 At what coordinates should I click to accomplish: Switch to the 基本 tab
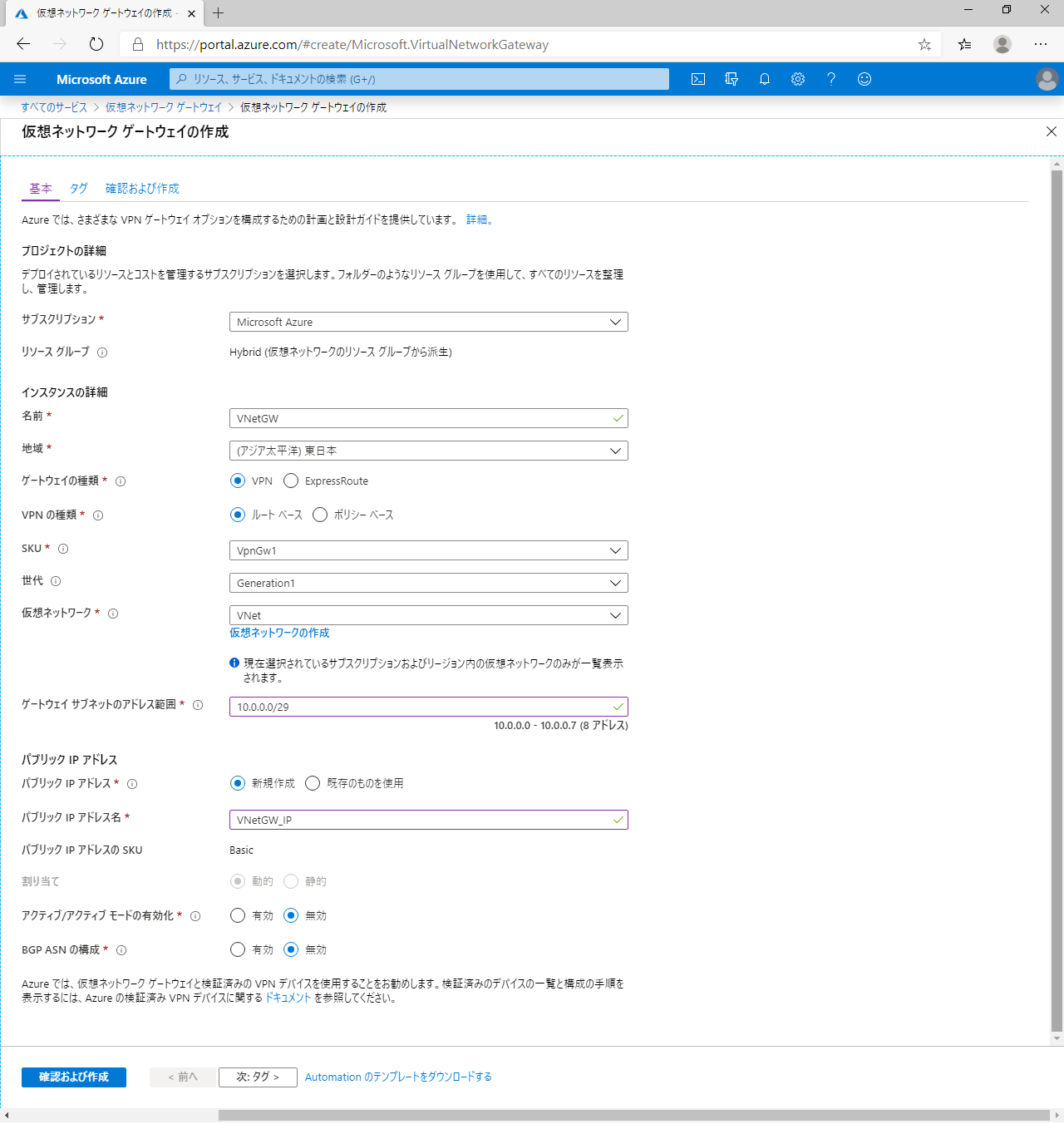(41, 189)
